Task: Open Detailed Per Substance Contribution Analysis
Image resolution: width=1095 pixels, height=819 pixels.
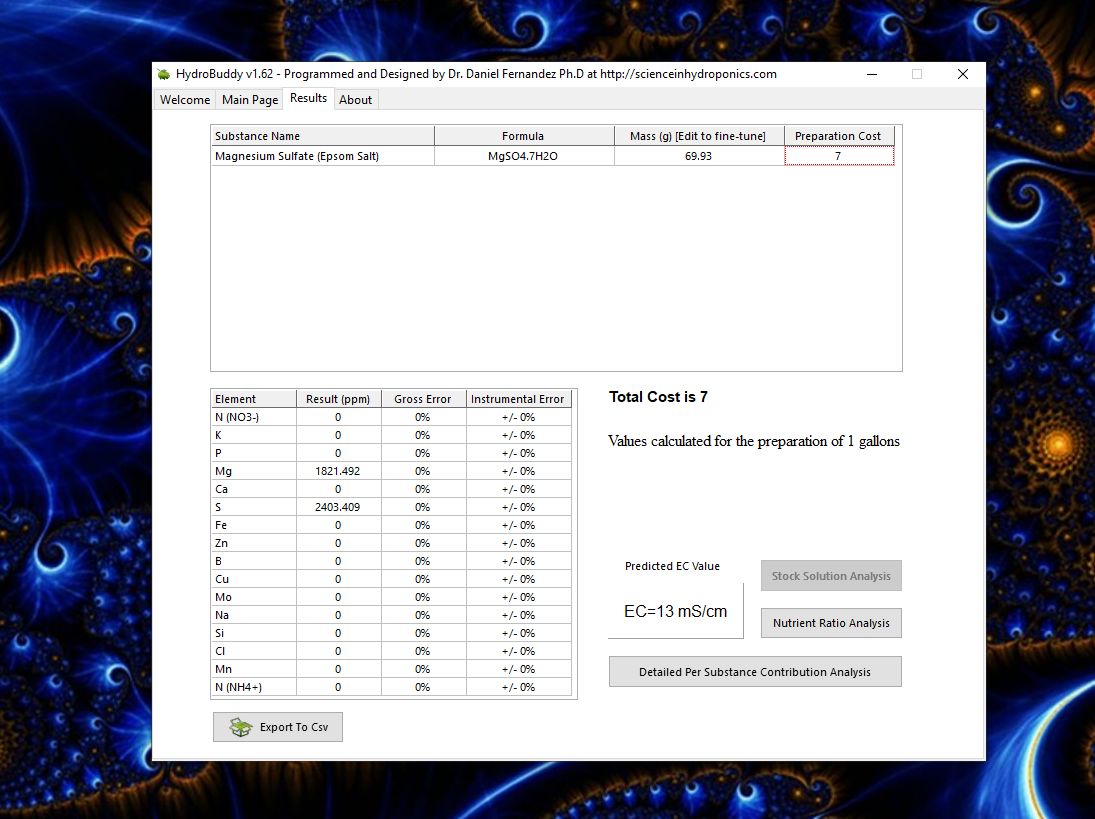Action: (x=755, y=672)
